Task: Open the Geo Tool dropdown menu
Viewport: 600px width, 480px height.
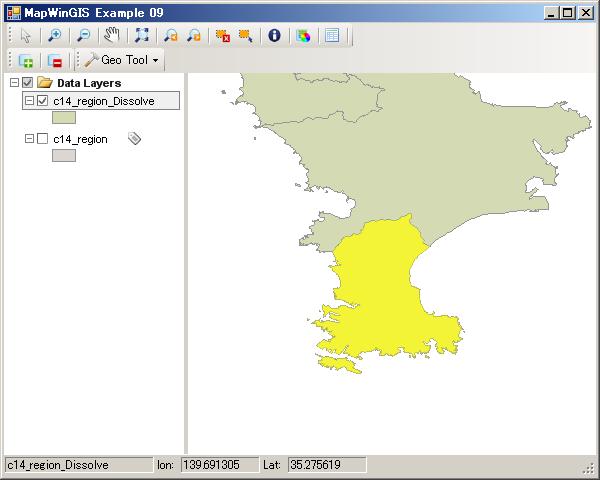Action: pyautogui.click(x=122, y=61)
